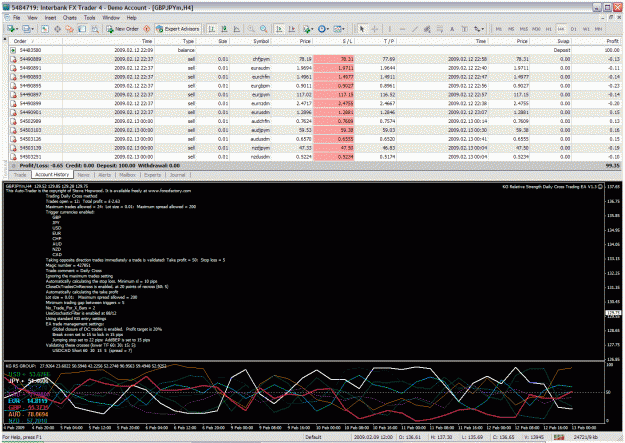Toggle the Chart Shift option
The height and width of the screenshot is (443, 625).
(292, 29)
